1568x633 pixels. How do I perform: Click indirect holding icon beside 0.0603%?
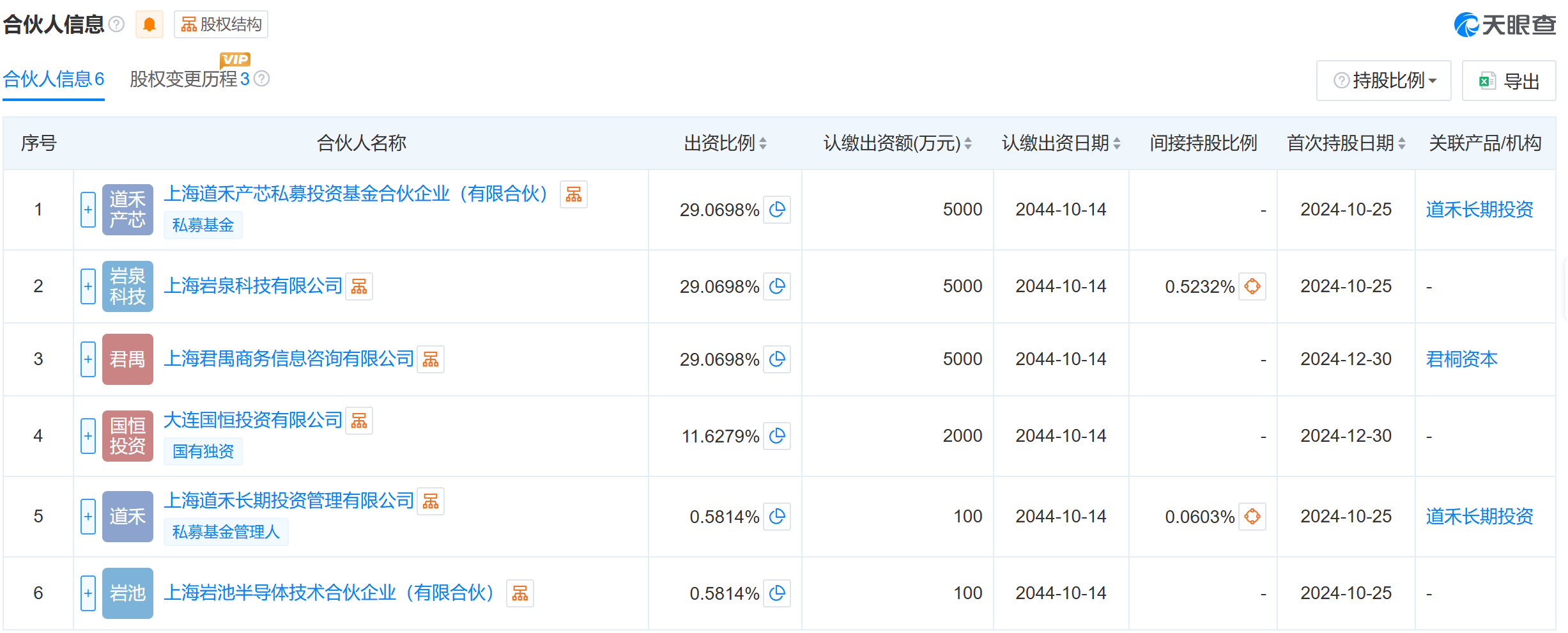[1252, 517]
